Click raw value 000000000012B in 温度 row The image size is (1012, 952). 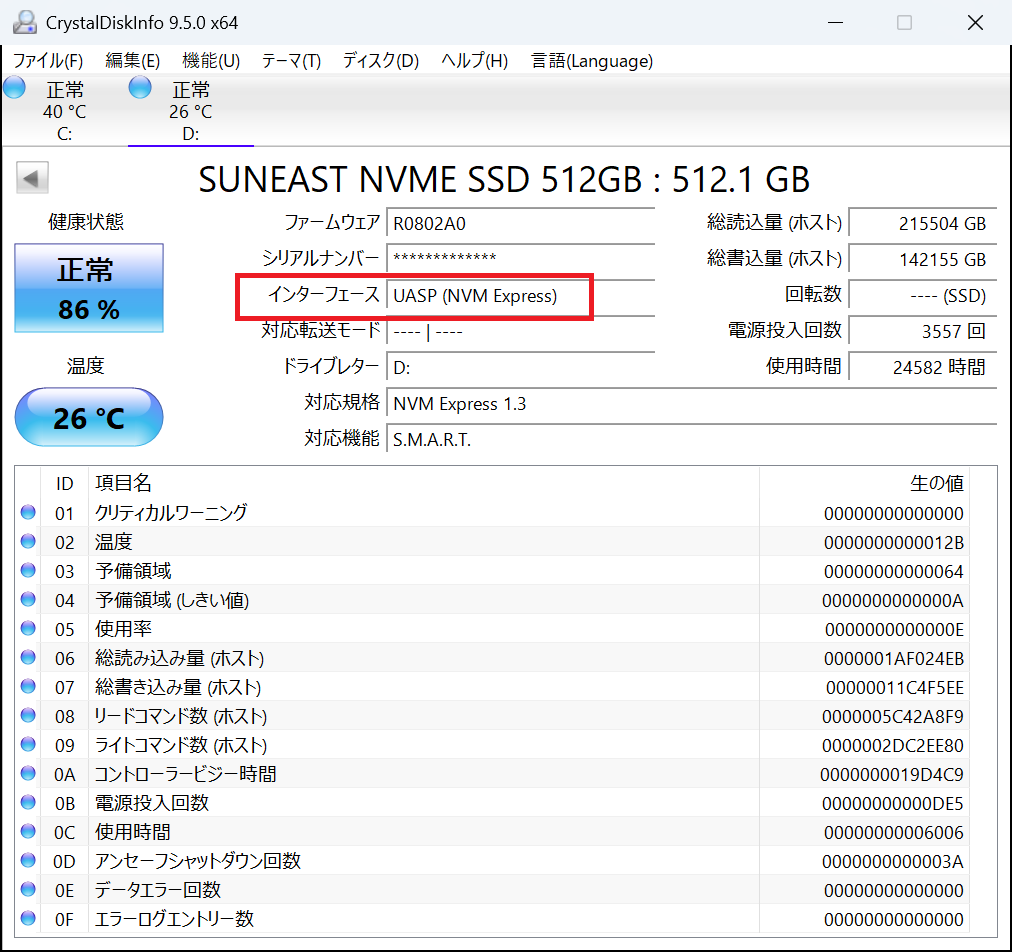tap(894, 543)
